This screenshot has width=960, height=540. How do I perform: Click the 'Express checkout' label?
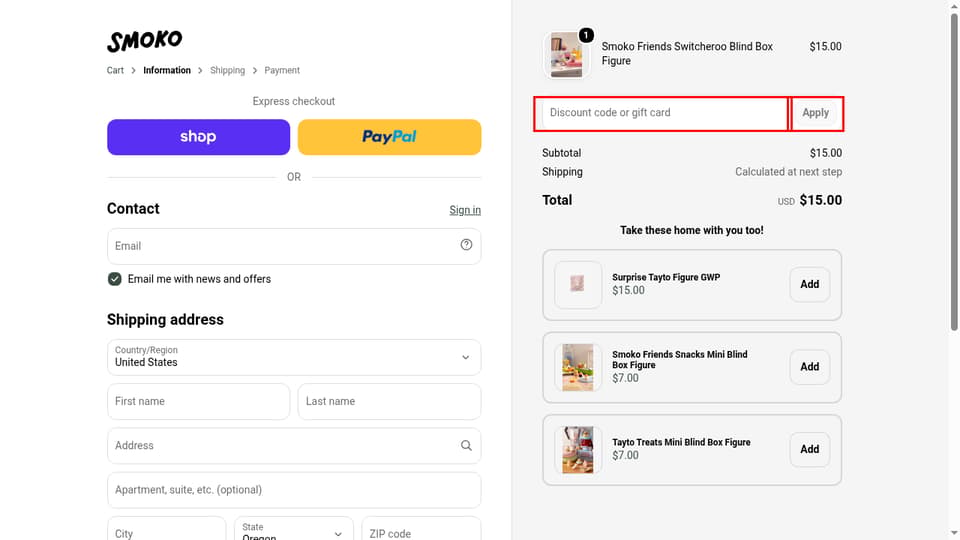[294, 102]
